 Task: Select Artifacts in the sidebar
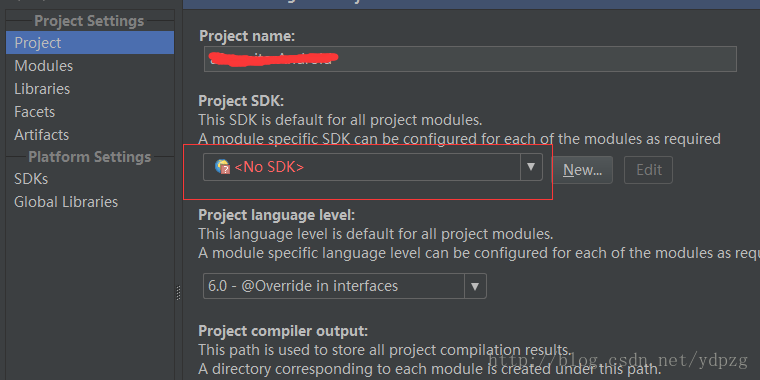click(x=42, y=135)
